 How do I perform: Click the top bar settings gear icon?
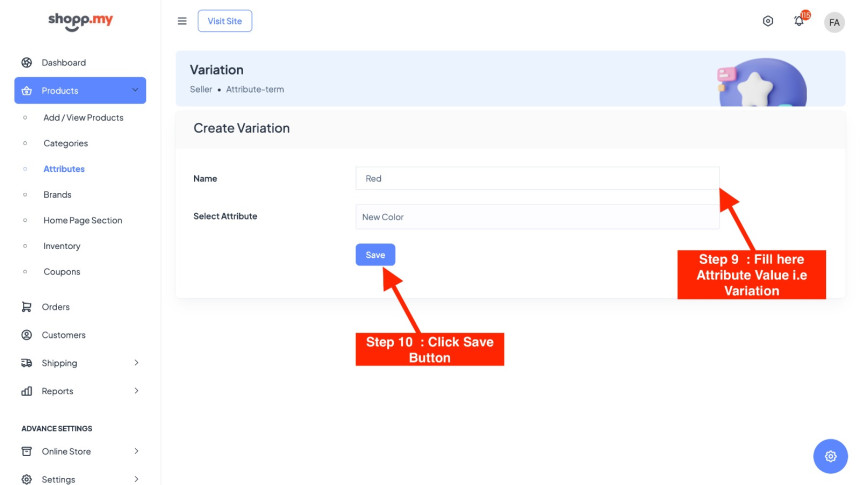coord(768,21)
